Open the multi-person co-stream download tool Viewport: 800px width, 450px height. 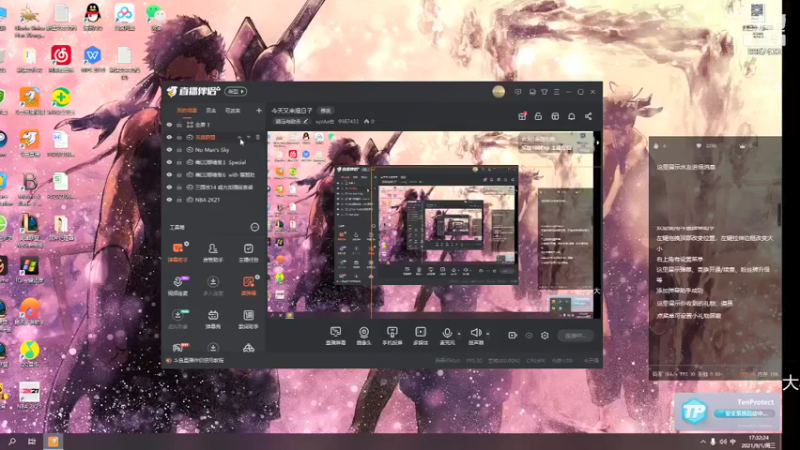pyautogui.click(x=213, y=285)
